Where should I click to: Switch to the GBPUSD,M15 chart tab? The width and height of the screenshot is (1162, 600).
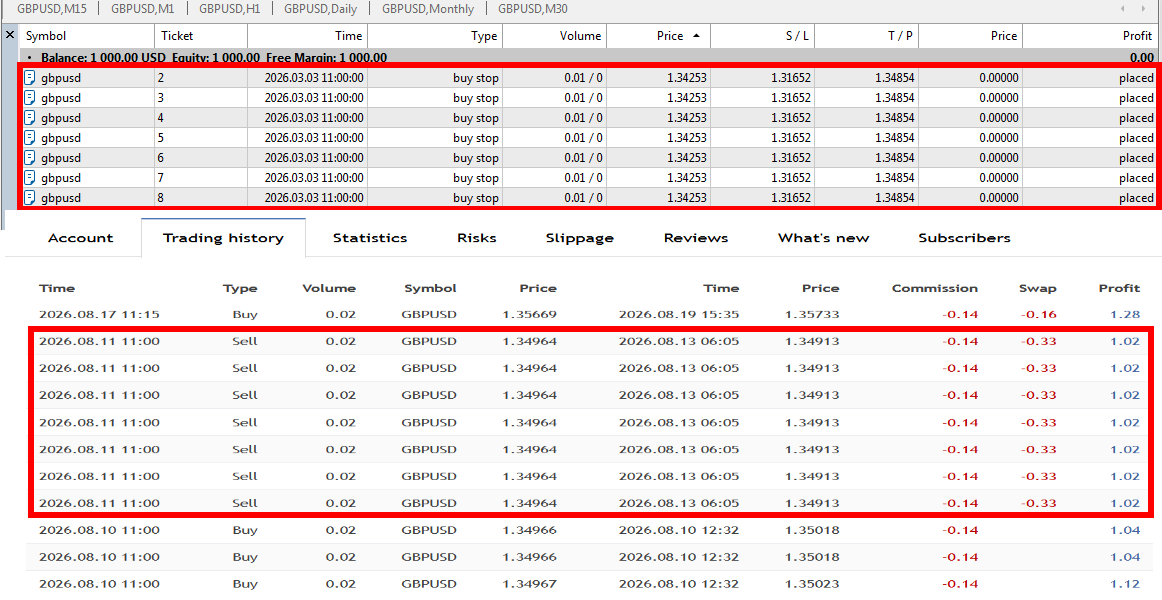(x=52, y=9)
